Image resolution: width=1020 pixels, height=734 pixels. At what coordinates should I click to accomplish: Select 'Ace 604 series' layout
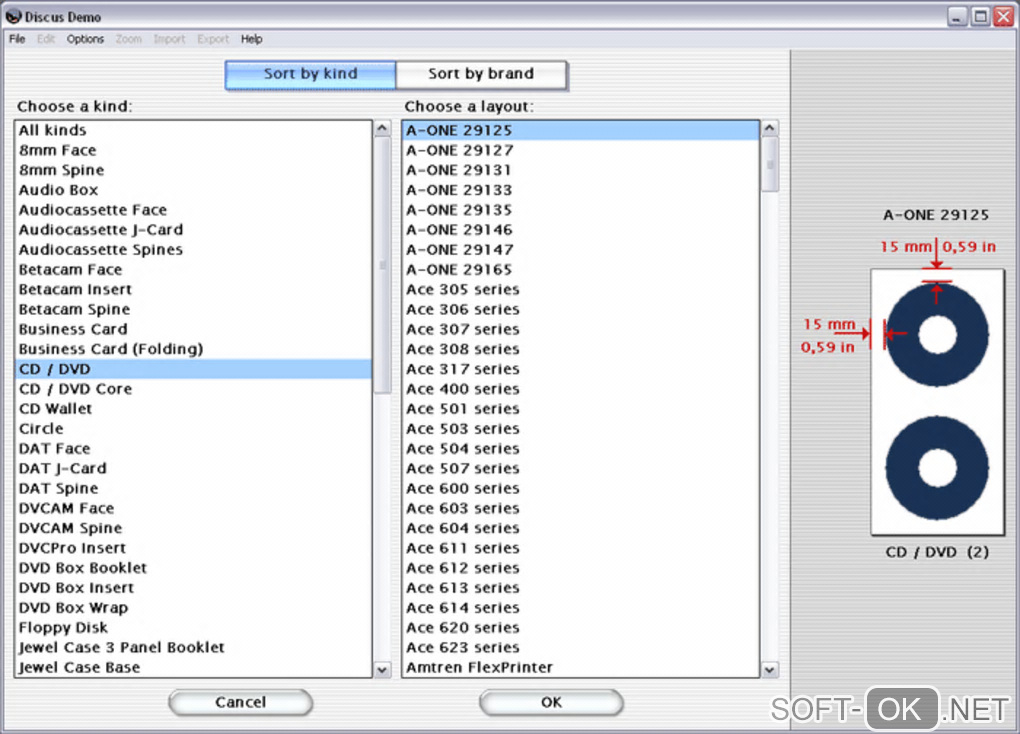click(581, 528)
